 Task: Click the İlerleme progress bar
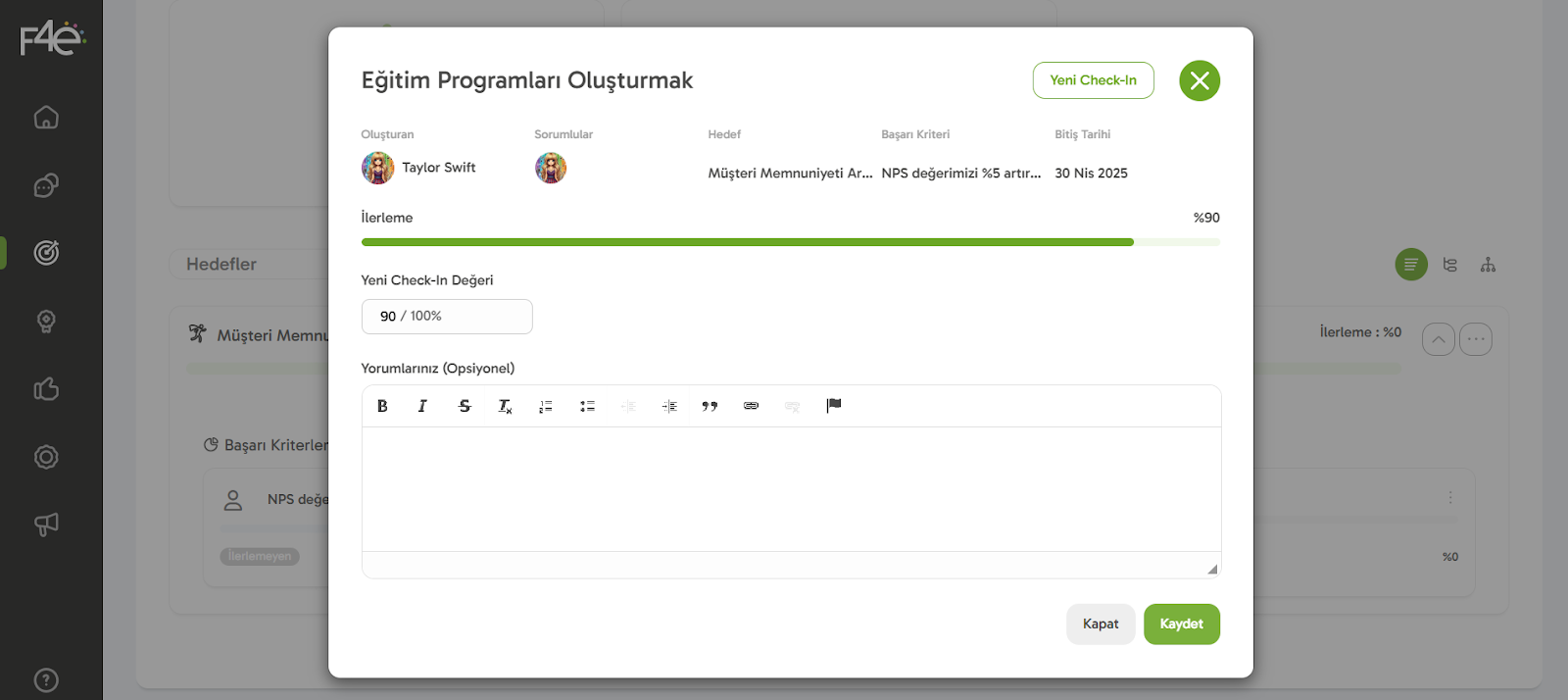[x=790, y=242]
